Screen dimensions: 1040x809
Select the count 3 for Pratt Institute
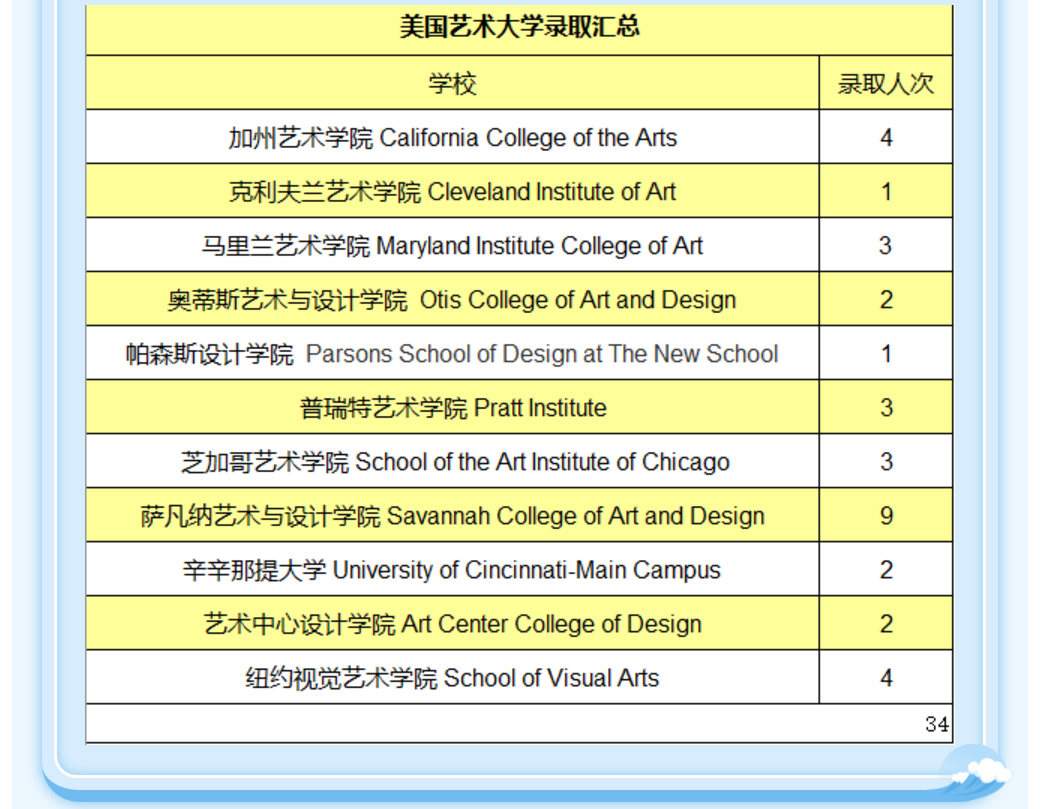(886, 408)
